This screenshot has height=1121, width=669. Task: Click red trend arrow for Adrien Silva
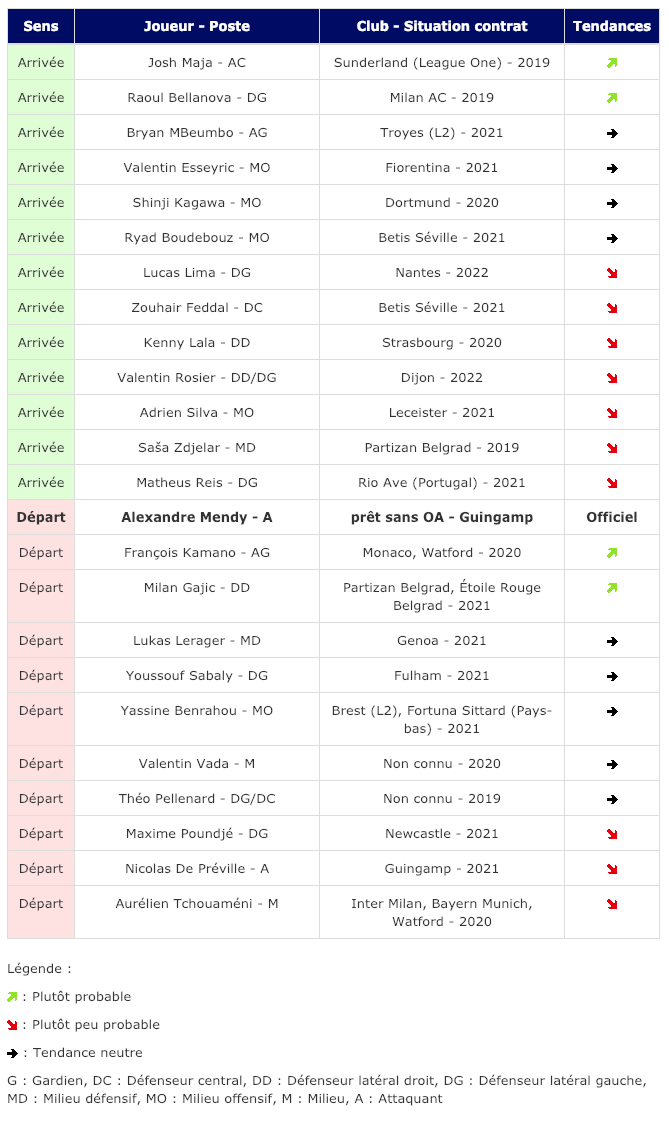[x=612, y=413]
